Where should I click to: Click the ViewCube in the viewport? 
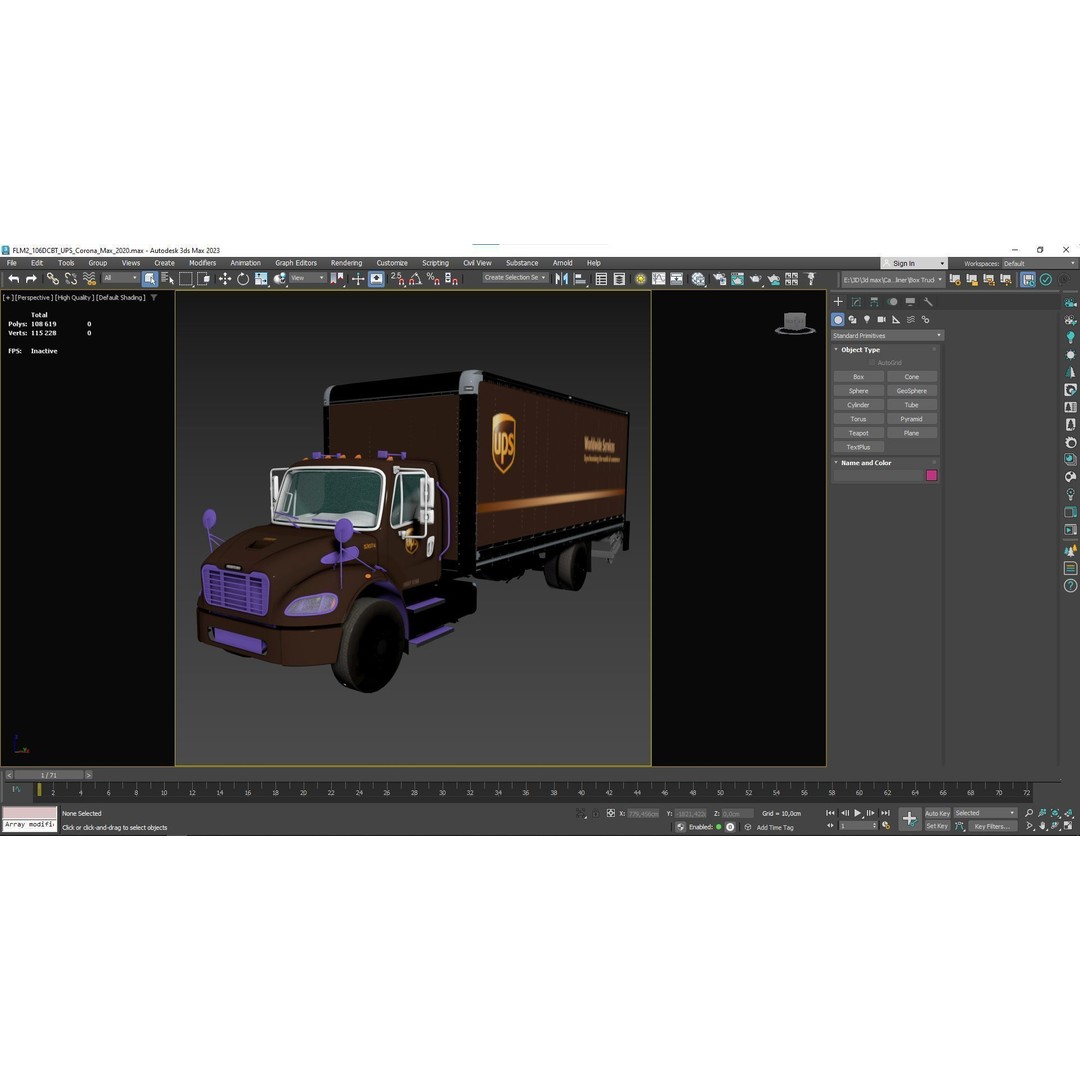pos(795,323)
